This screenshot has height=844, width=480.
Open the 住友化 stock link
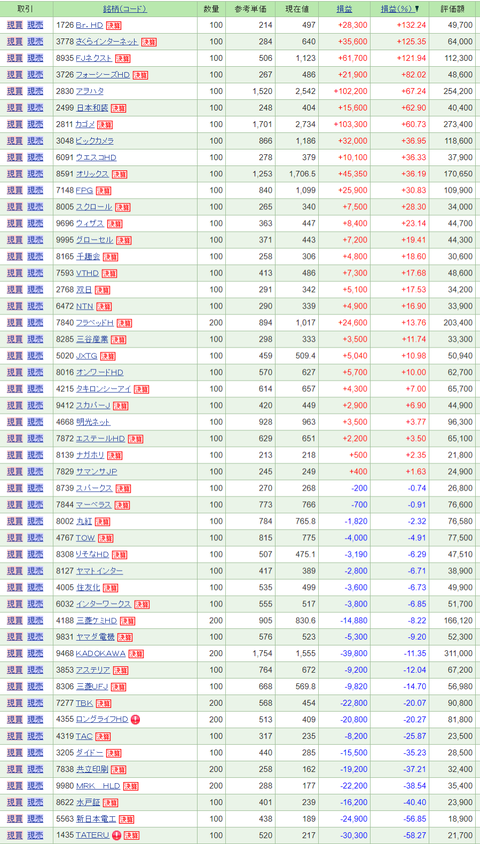pos(86,588)
